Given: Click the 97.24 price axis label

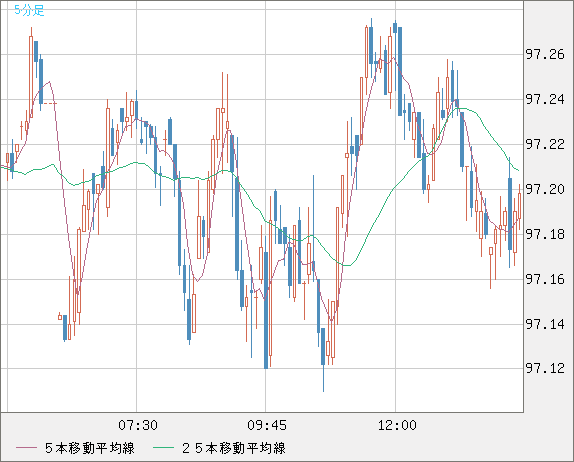Looking at the screenshot, I should (x=545, y=100).
